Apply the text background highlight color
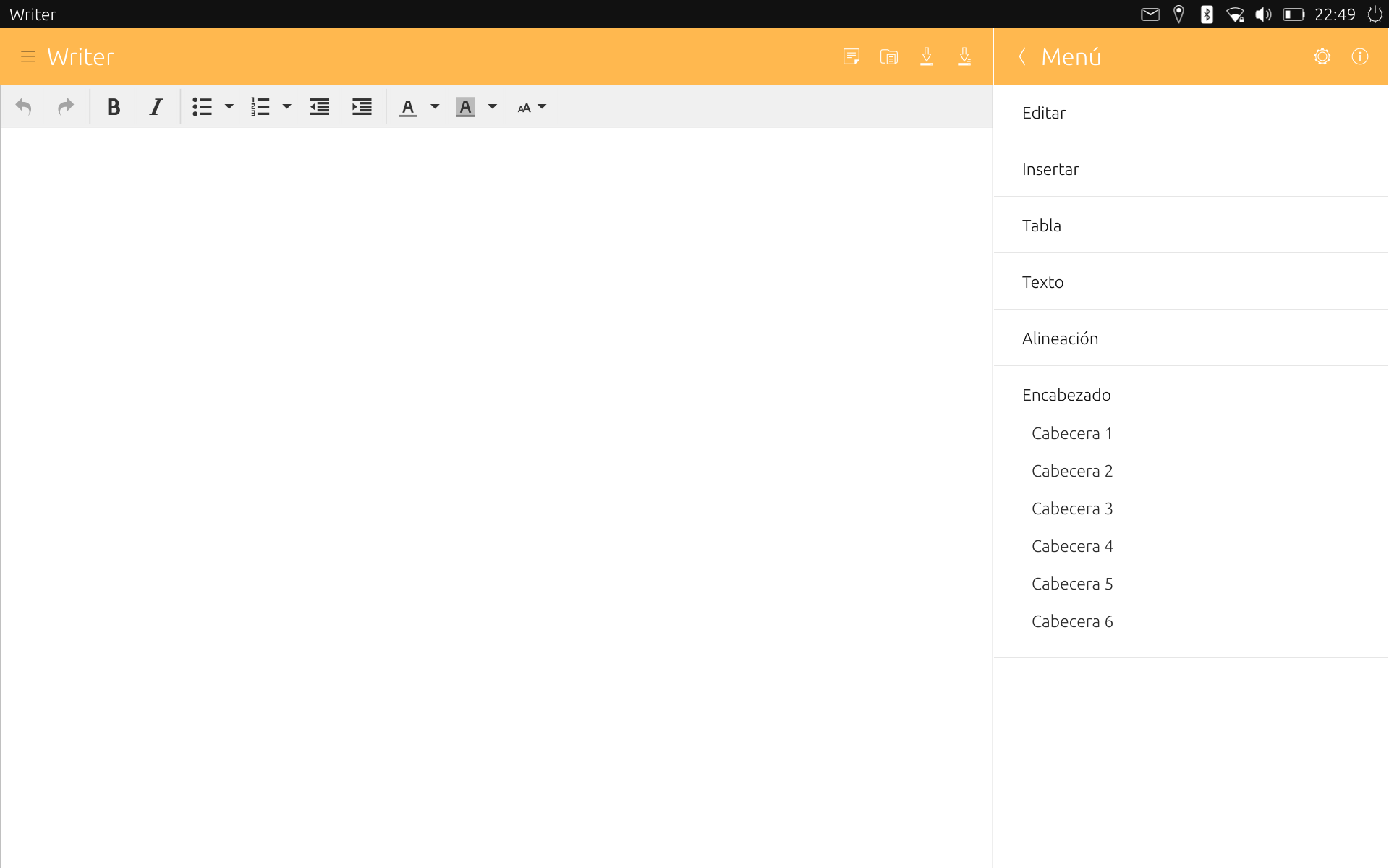Viewport: 1389px width, 868px height. click(x=465, y=107)
